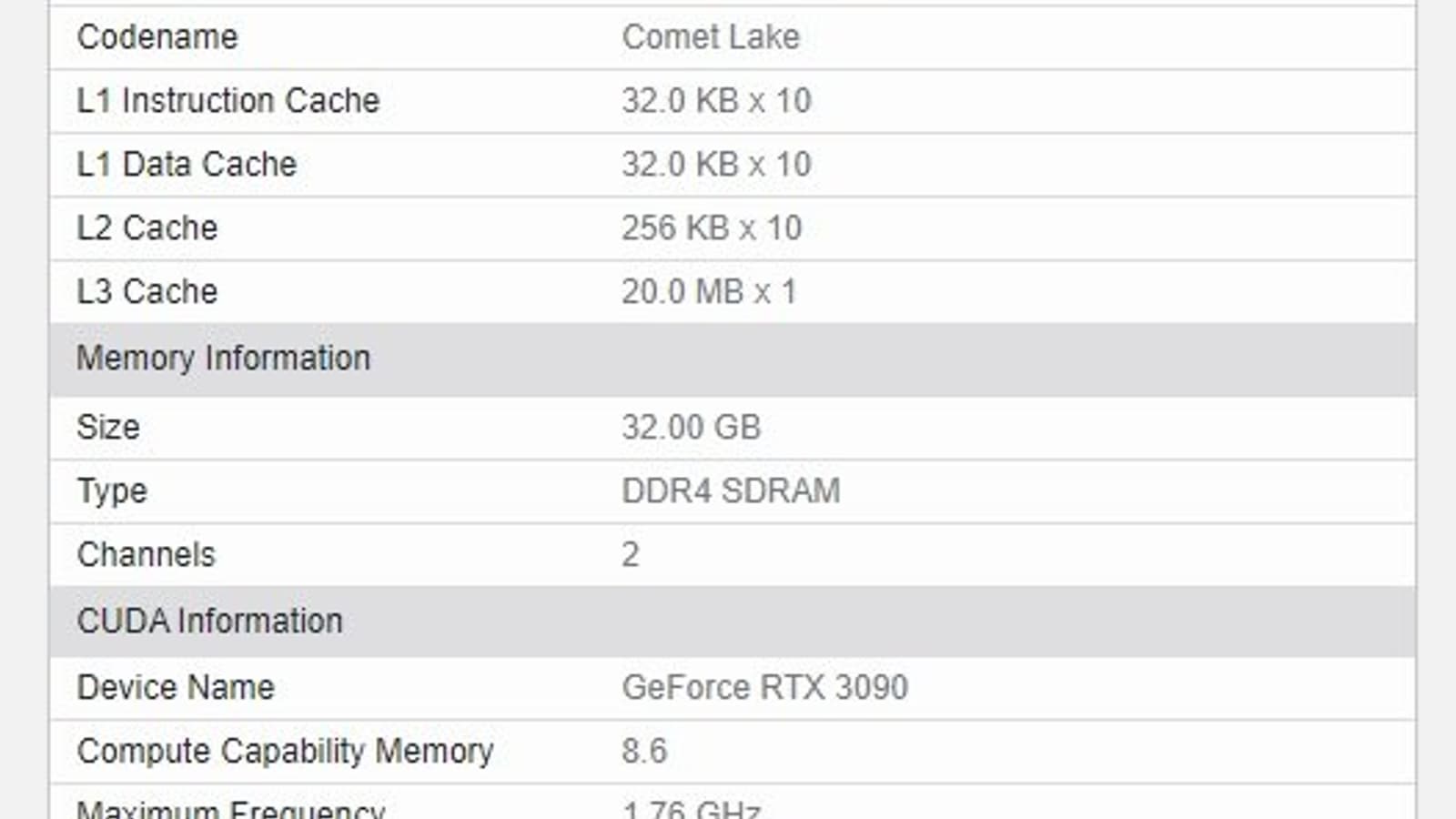The image size is (1456, 819).
Task: Click the L1 Instruction Cache label
Action: point(227,101)
